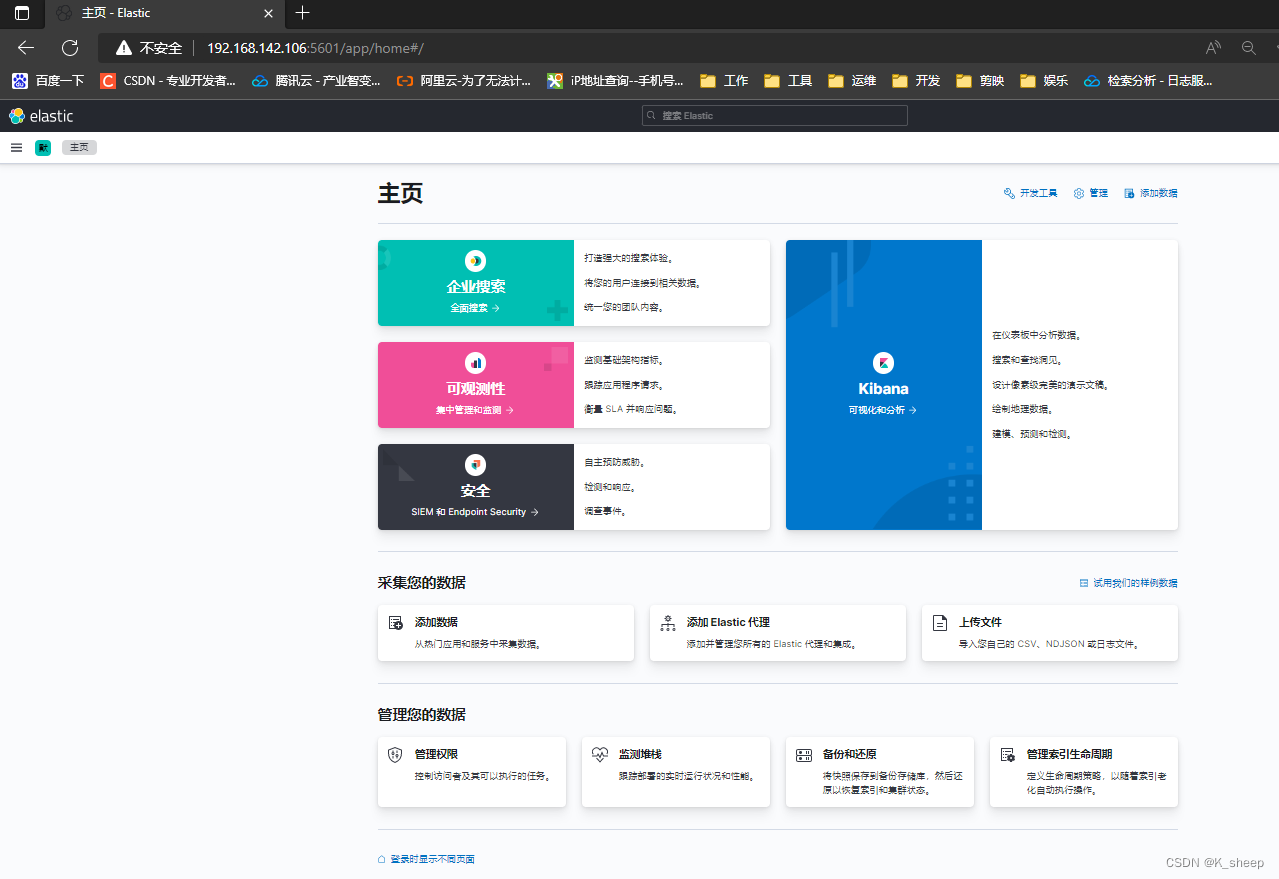Open the 添加数据 ingest card
Viewport: 1279px width, 879px height.
(x=506, y=633)
